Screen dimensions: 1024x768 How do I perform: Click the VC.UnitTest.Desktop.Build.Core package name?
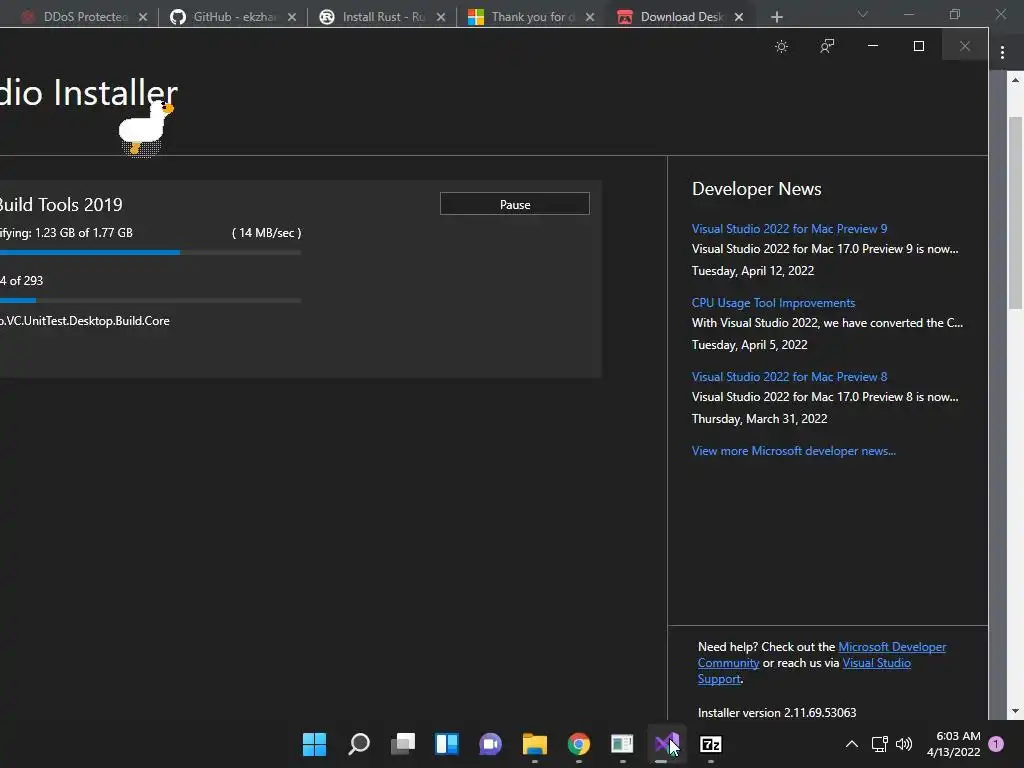(85, 321)
